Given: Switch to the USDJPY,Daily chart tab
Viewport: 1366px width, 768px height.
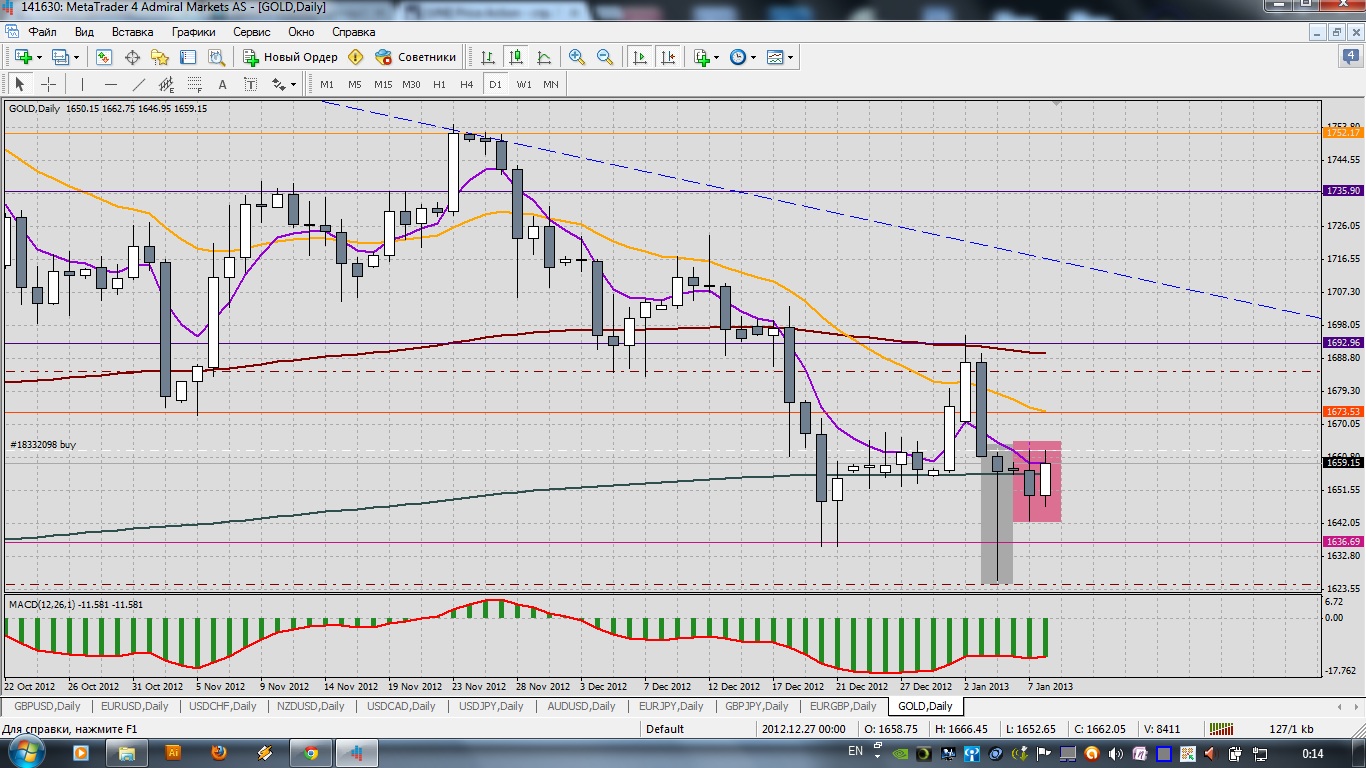Looking at the screenshot, I should tap(491, 706).
